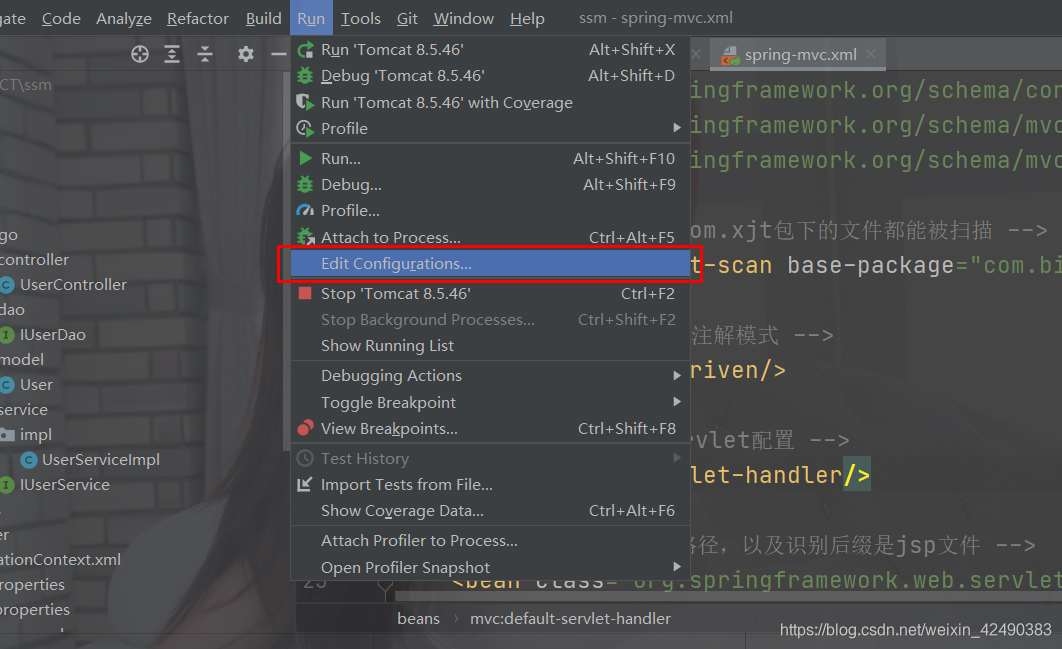The height and width of the screenshot is (649, 1062).
Task: Open the Build menu
Action: click(x=263, y=18)
